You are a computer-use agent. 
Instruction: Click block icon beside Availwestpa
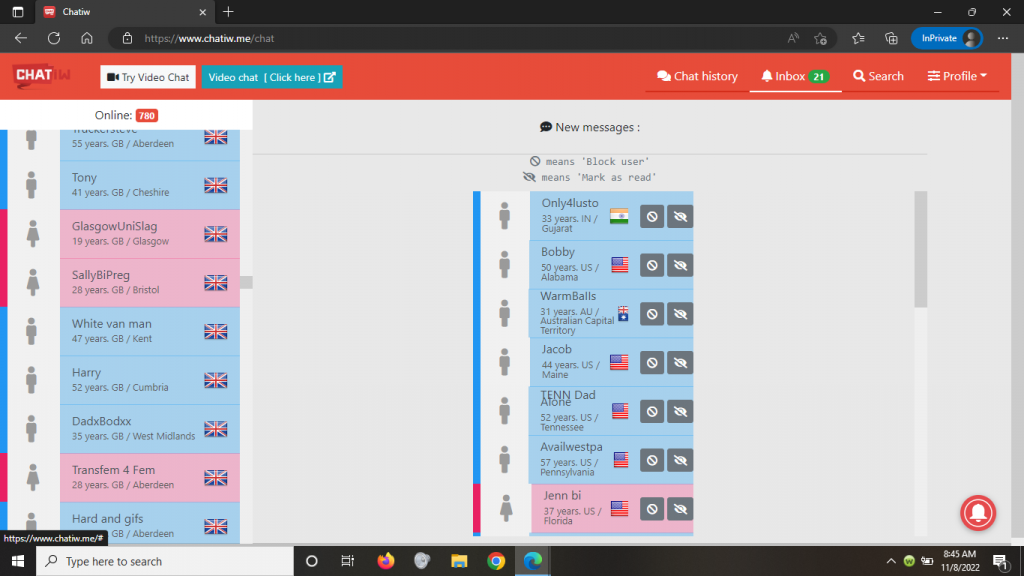pos(652,460)
